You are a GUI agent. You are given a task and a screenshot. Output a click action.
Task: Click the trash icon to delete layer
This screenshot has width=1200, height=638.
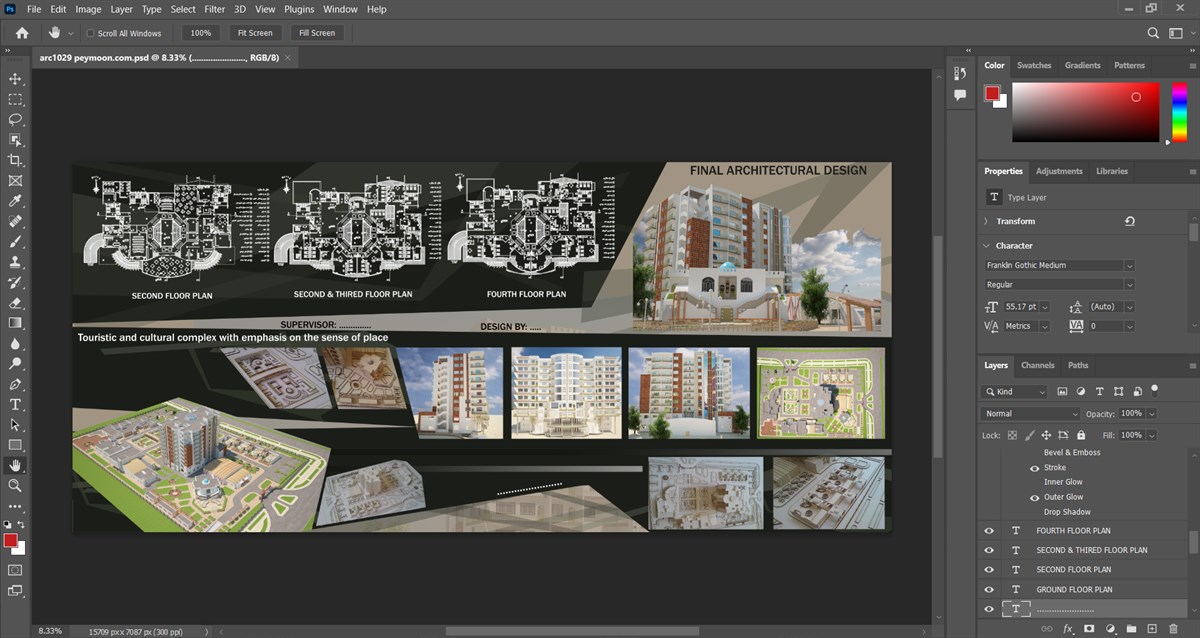1173,628
